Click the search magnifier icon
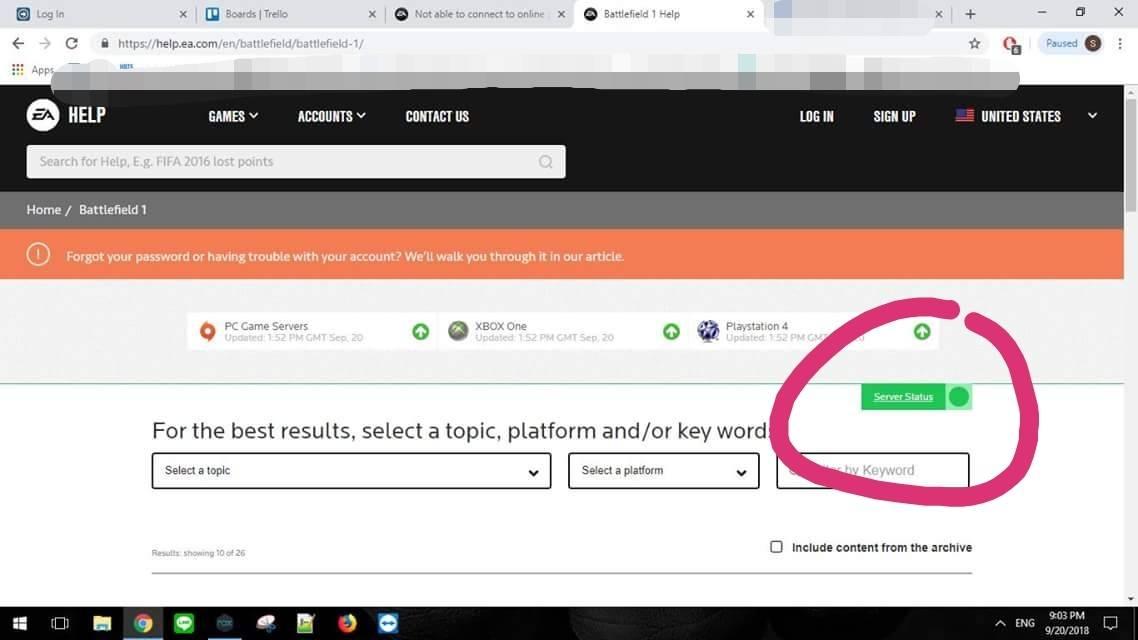The height and width of the screenshot is (640, 1138). [x=546, y=162]
